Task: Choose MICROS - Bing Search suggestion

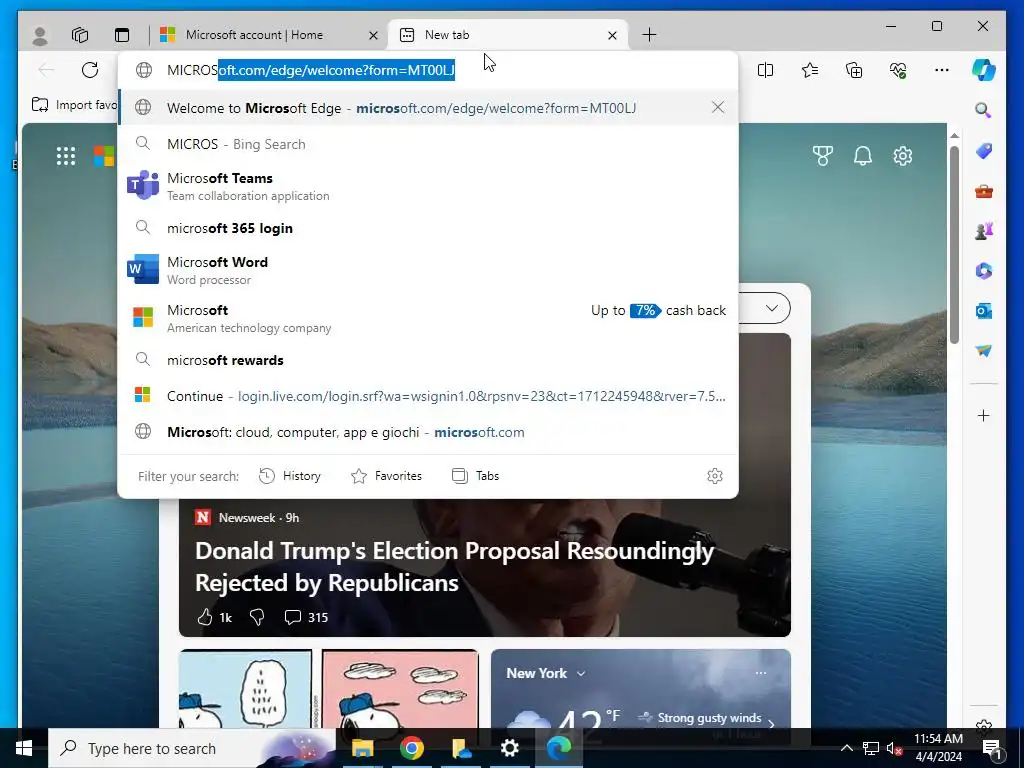Action: click(428, 144)
